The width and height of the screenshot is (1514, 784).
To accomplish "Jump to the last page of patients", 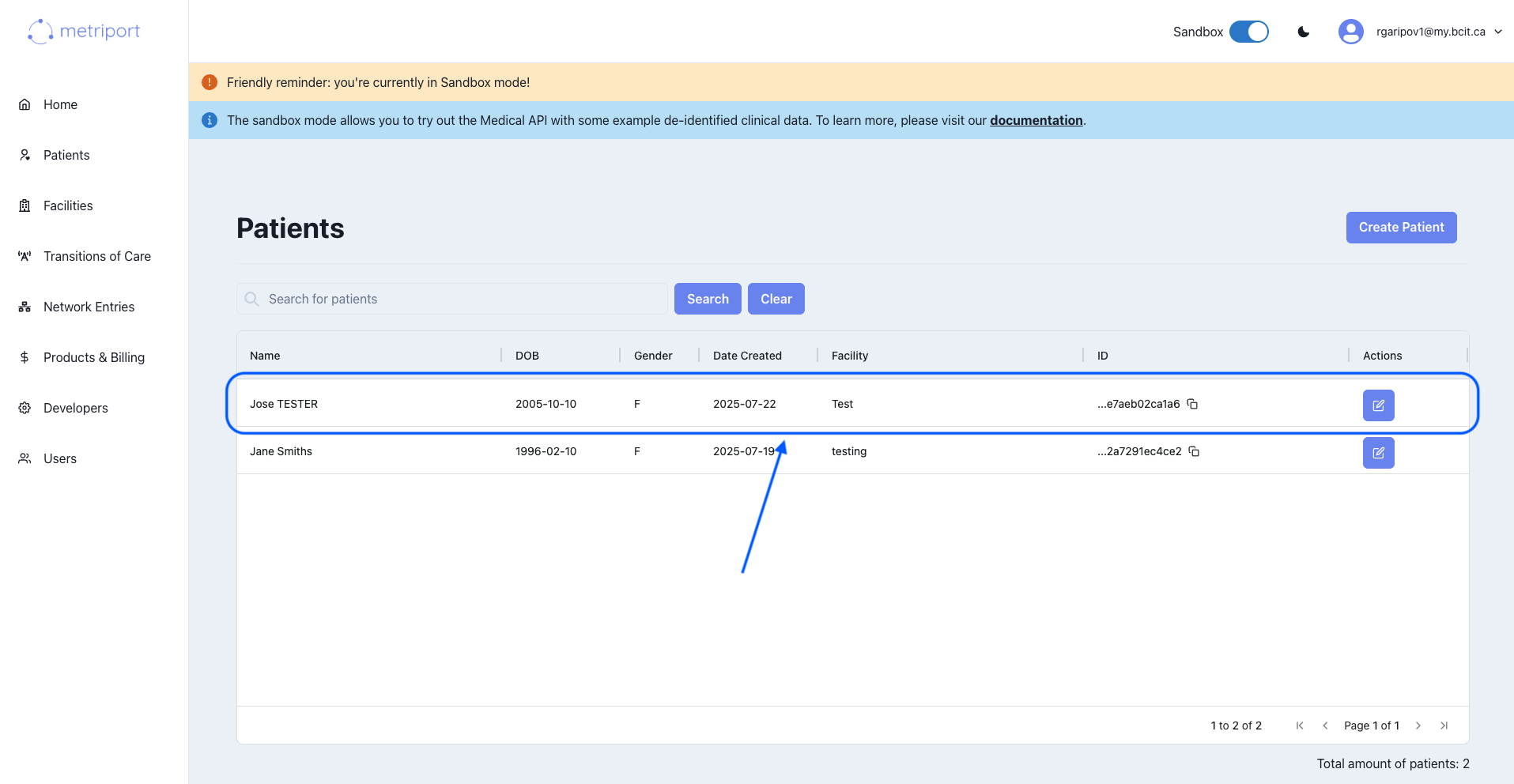I will pos(1444,725).
